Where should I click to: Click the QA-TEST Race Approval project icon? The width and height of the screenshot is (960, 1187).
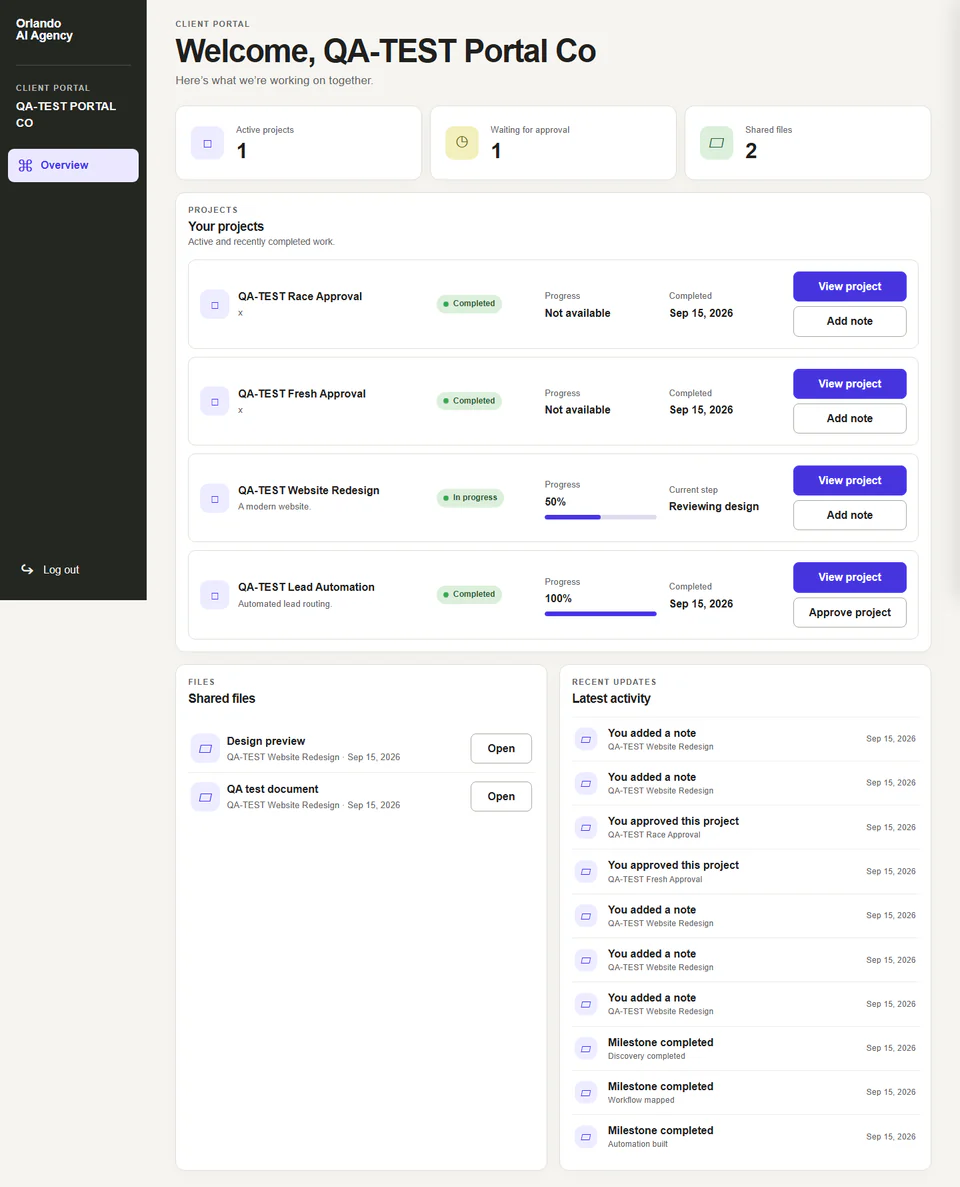[x=215, y=304]
